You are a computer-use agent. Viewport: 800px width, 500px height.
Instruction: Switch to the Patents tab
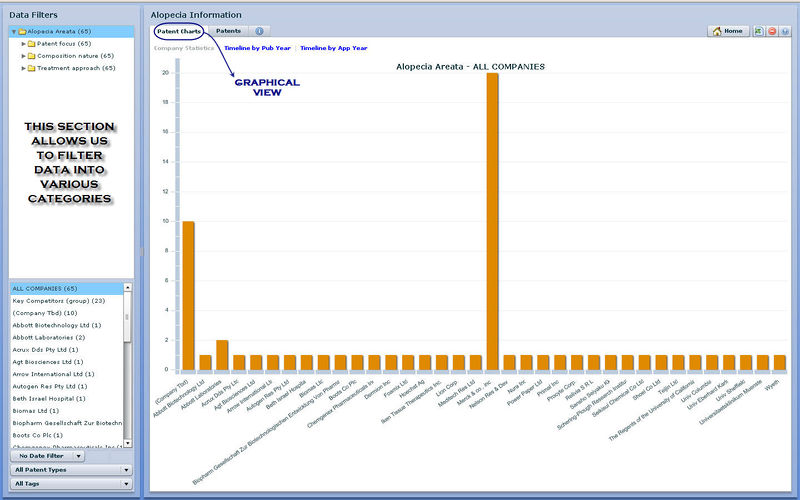(x=228, y=31)
